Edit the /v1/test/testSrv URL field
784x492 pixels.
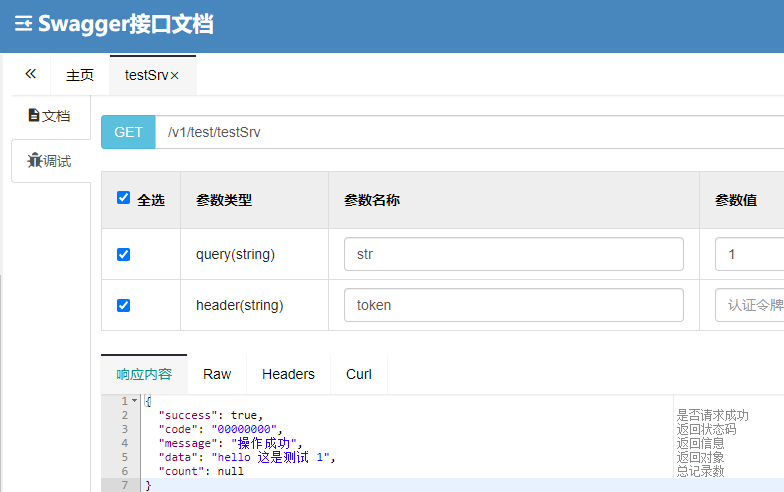(x=470, y=132)
